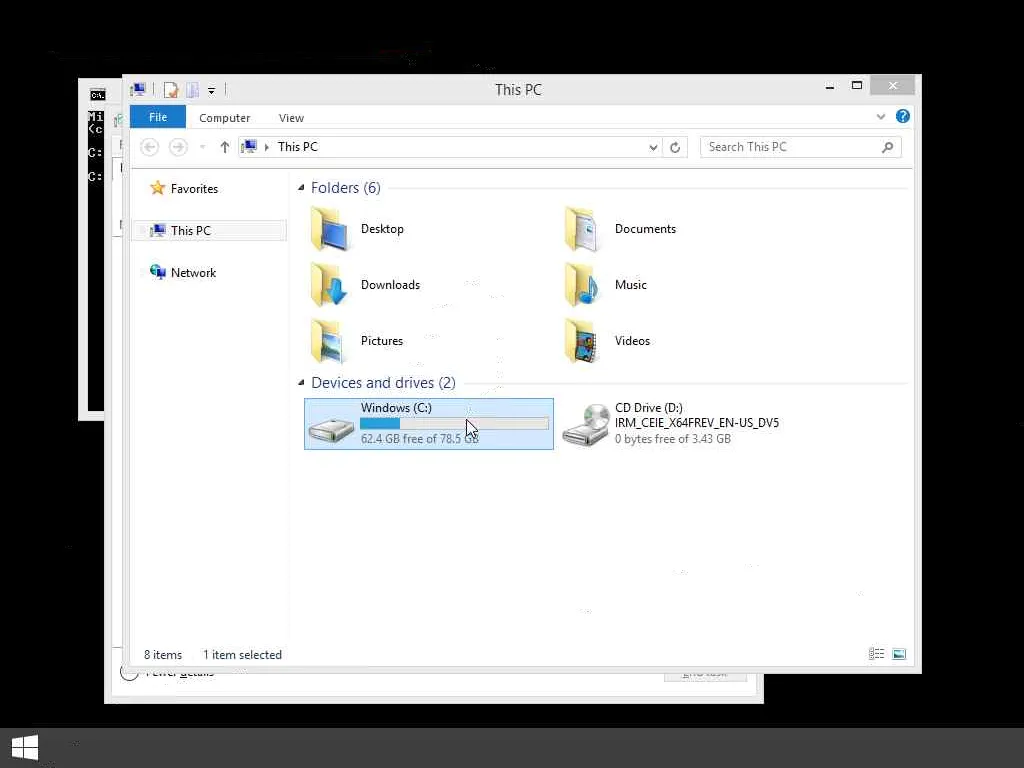Screen dimensions: 1024x768
Task: Click the 62.4 GB free text
Action: (420, 439)
